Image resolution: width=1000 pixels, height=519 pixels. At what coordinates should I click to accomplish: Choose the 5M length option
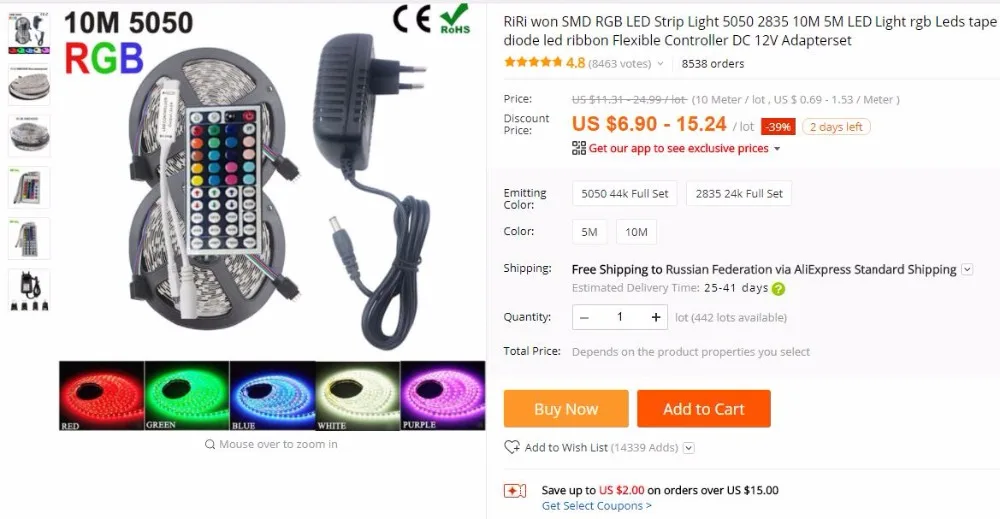point(589,232)
